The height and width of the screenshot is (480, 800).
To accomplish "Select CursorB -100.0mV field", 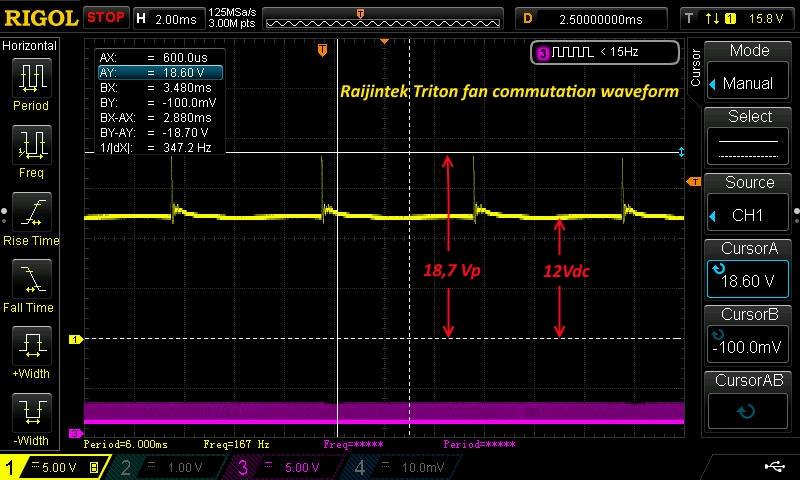I will (x=747, y=345).
